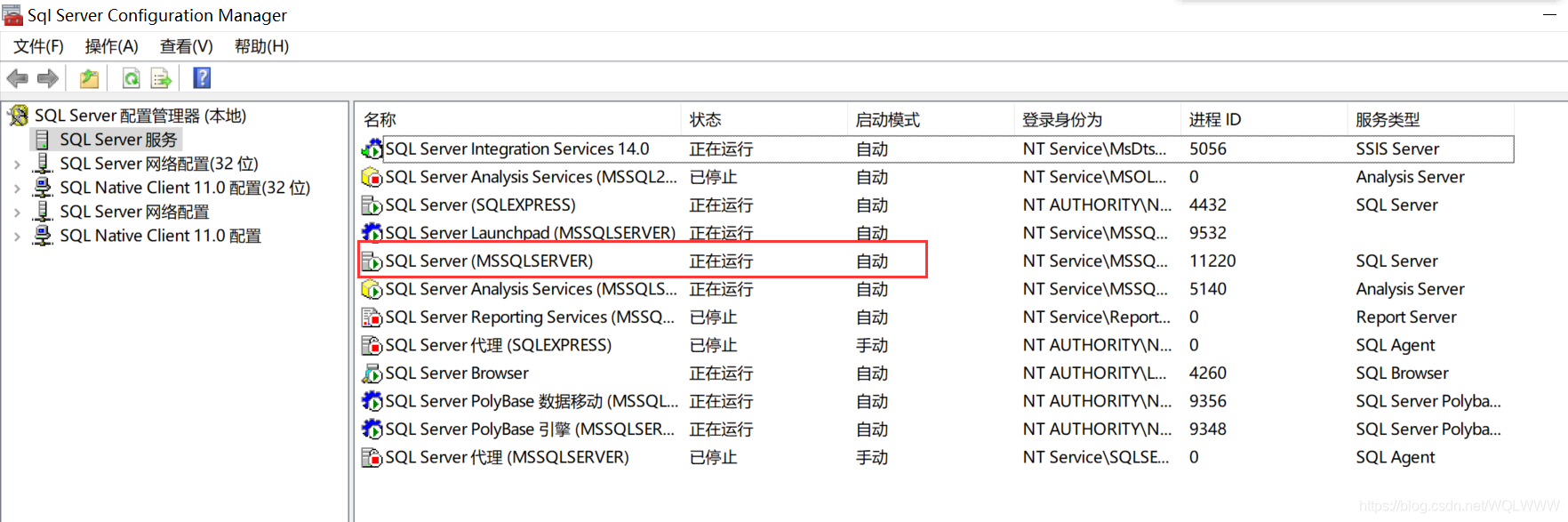The height and width of the screenshot is (522, 1568).
Task: Sort by the 名称 column header
Action: (x=518, y=119)
